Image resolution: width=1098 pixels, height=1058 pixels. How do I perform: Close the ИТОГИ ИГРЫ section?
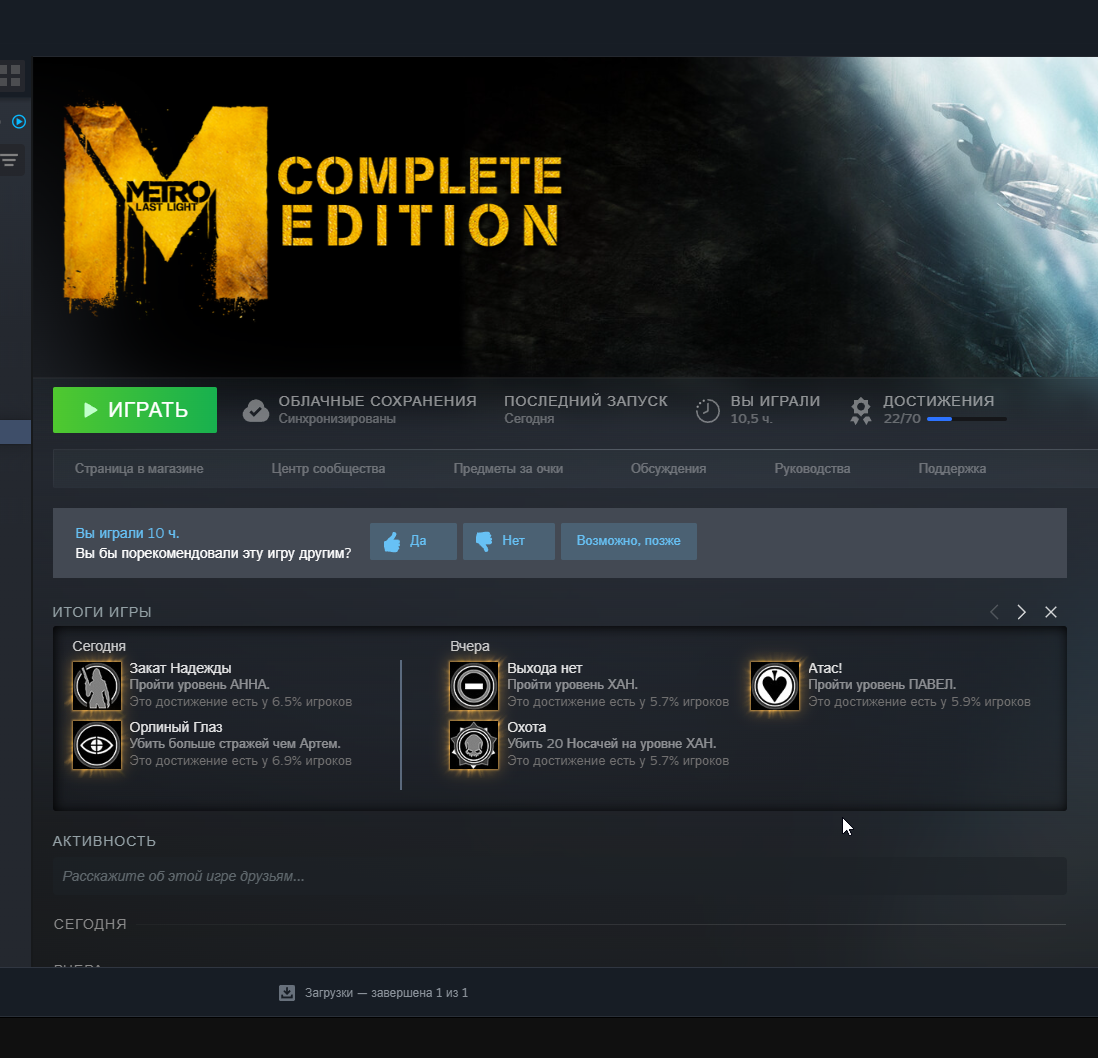coord(1050,612)
